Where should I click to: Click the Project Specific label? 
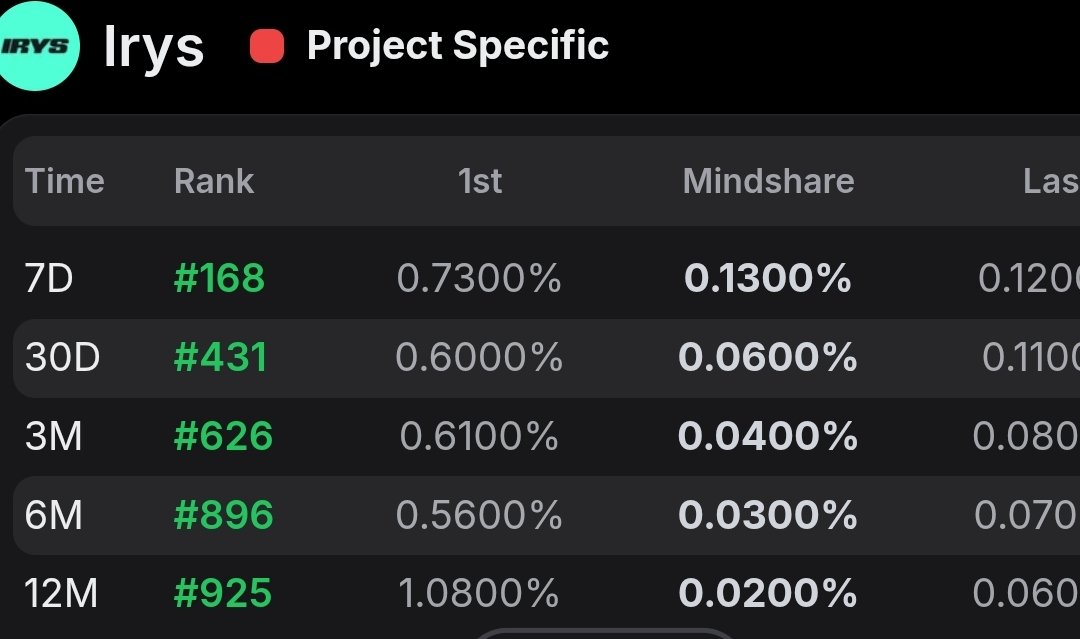click(x=458, y=45)
